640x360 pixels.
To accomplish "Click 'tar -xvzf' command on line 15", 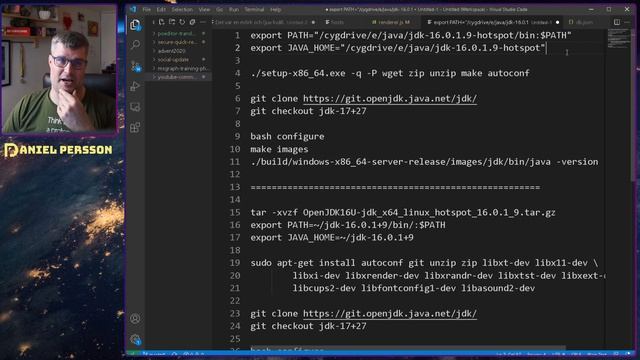I will [274, 212].
